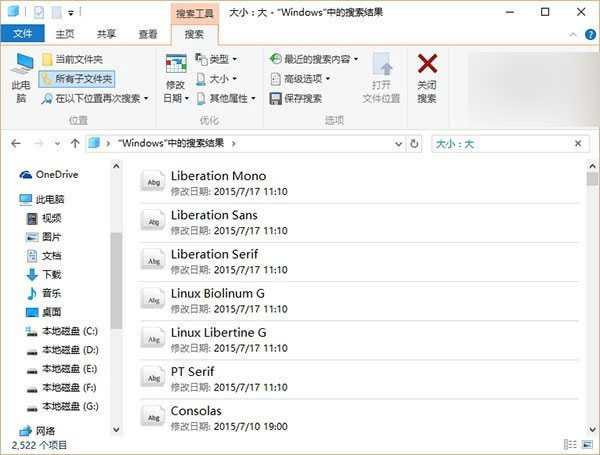Screen dimensions: 600x455
Task: Click the navigation pane scroll down arrow
Action: (x=116, y=430)
